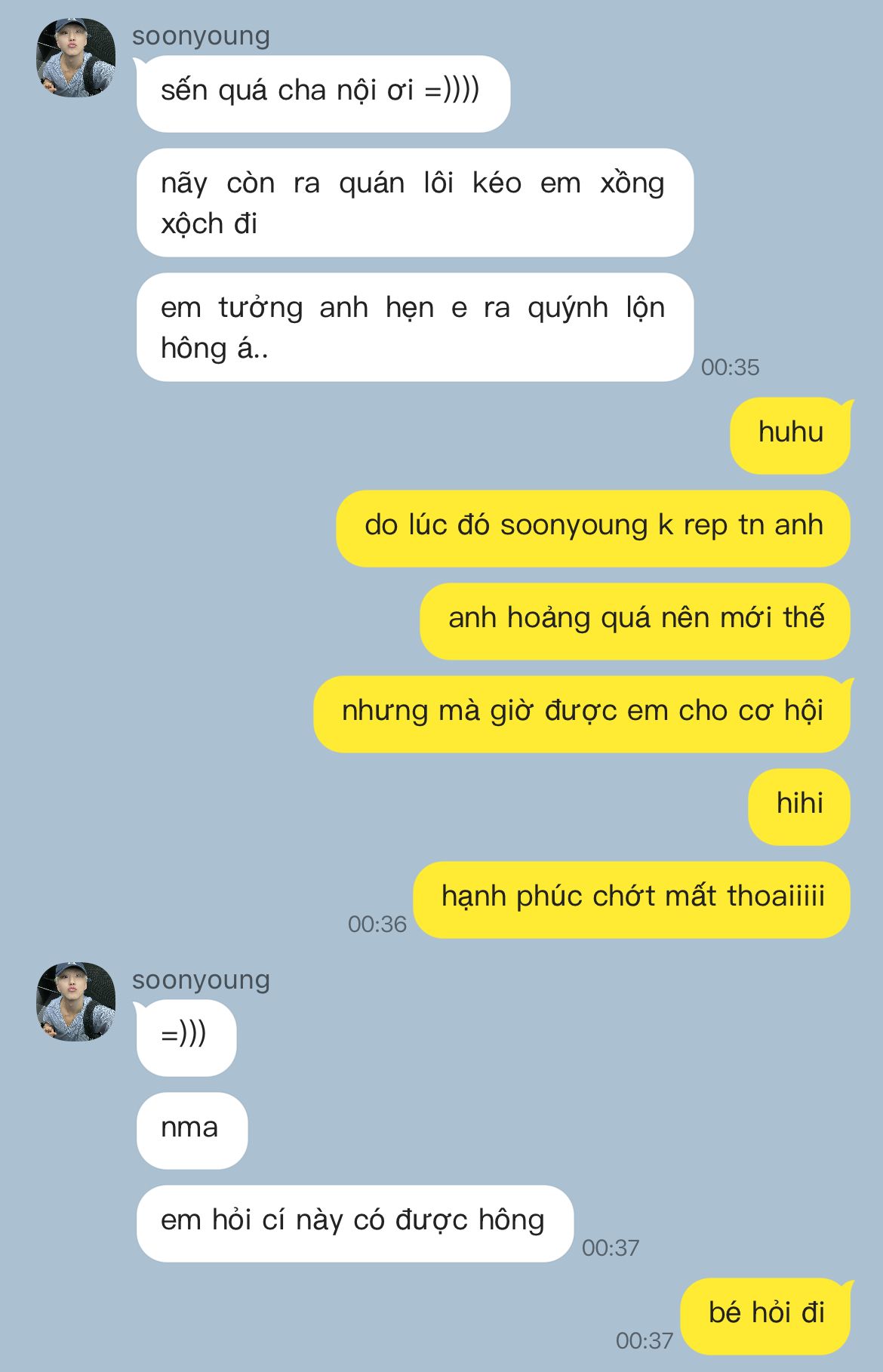Viewport: 883px width, 1372px height.
Task: Select the yellow 'hihi' bubble
Action: tap(799, 807)
